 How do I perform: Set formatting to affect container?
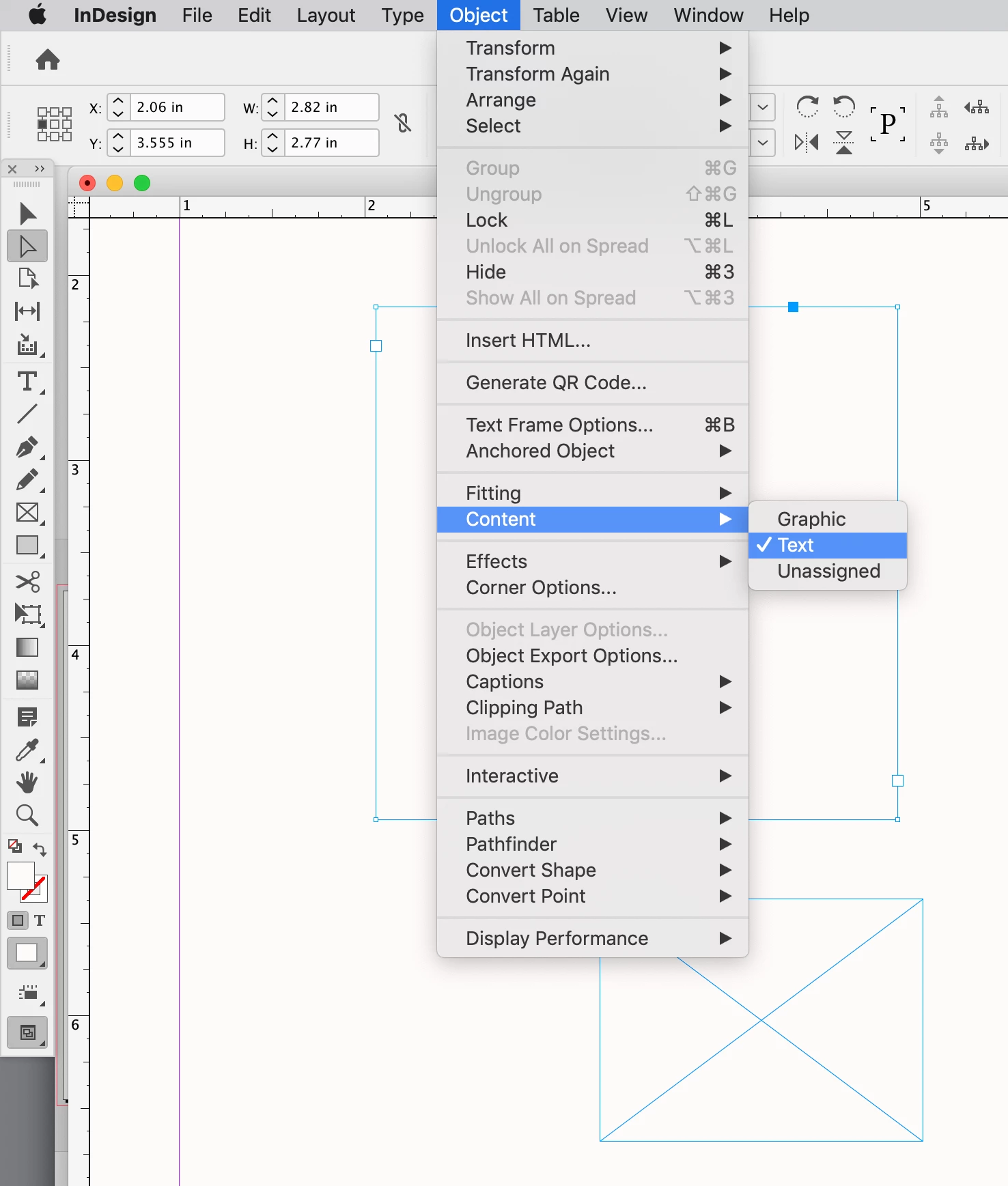18,920
